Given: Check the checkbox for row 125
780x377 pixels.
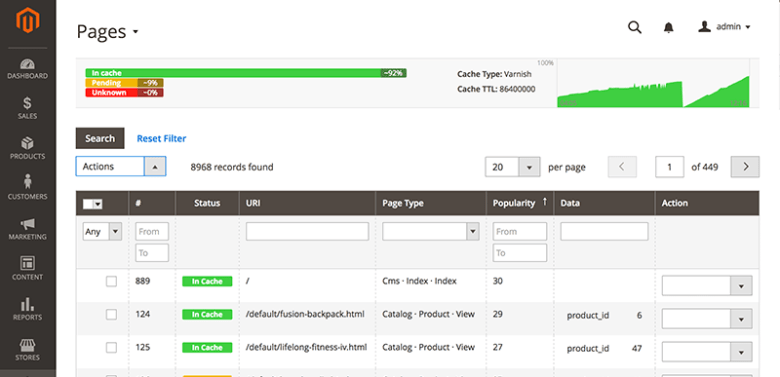Looking at the screenshot, I should [111, 347].
